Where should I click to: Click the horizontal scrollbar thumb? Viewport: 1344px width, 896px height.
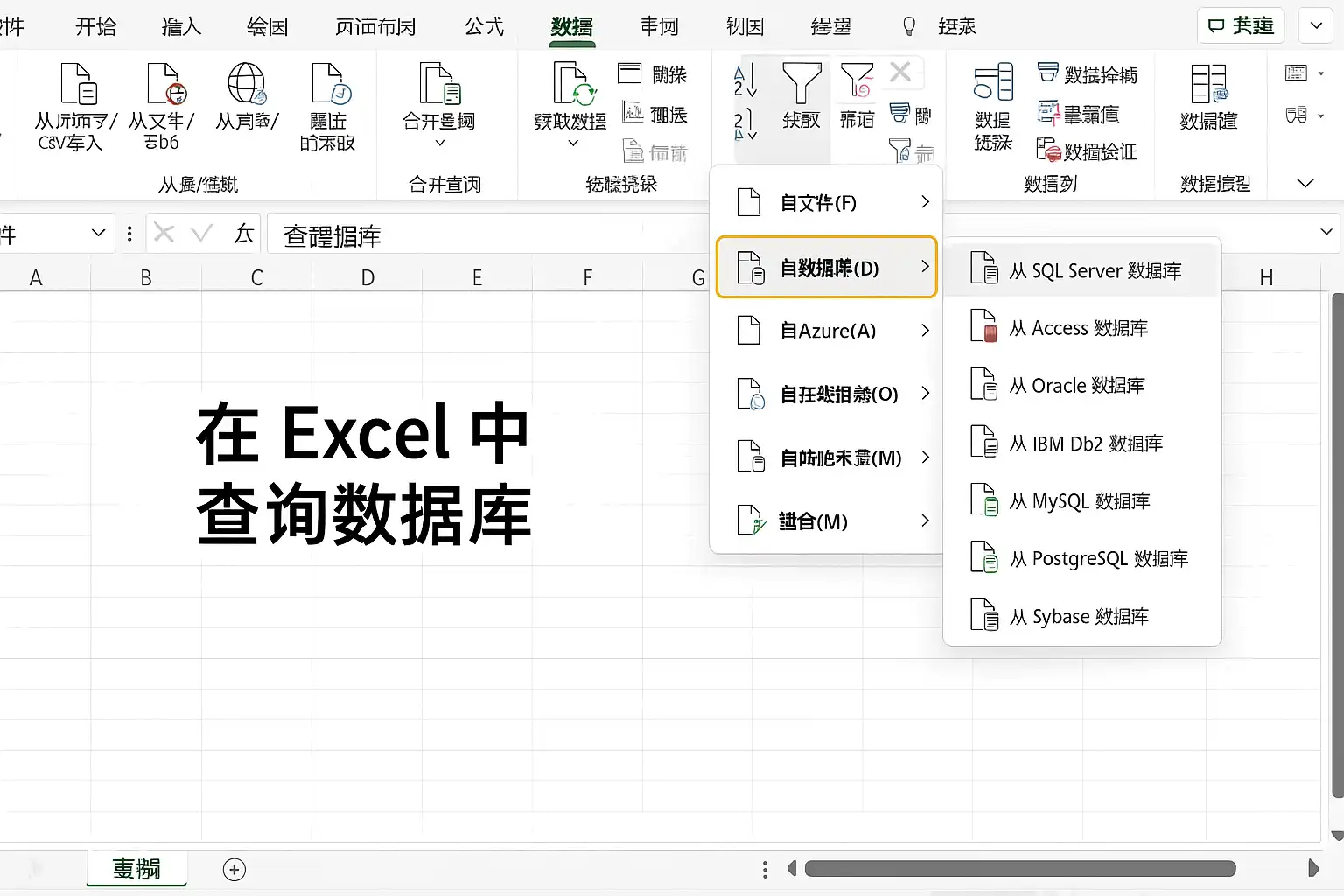(x=1020, y=869)
